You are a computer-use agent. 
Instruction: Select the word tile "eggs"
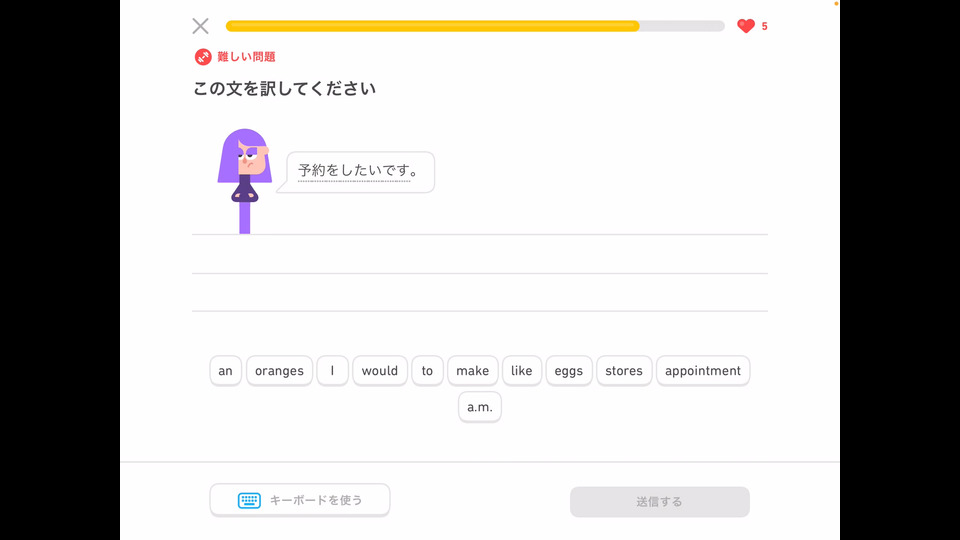click(569, 370)
